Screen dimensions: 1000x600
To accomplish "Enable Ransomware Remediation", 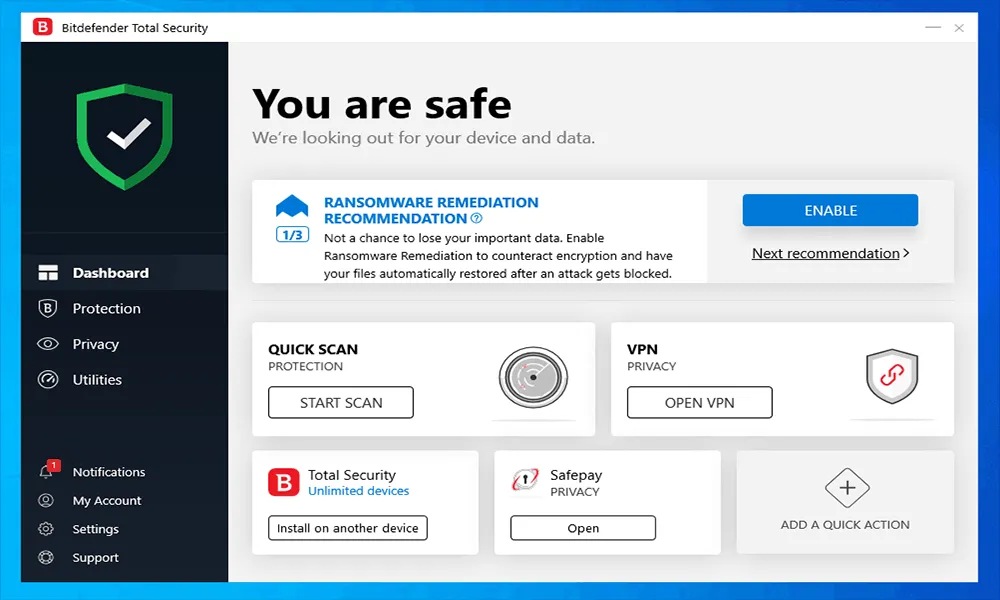I will click(x=829, y=210).
